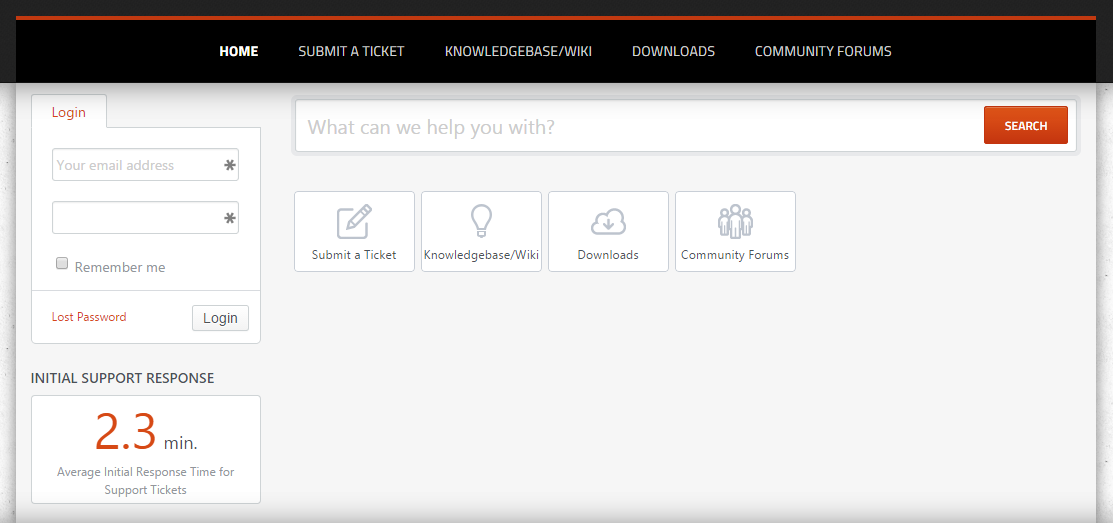
Task: Click the 2.3 min. response time widget
Action: [x=146, y=449]
